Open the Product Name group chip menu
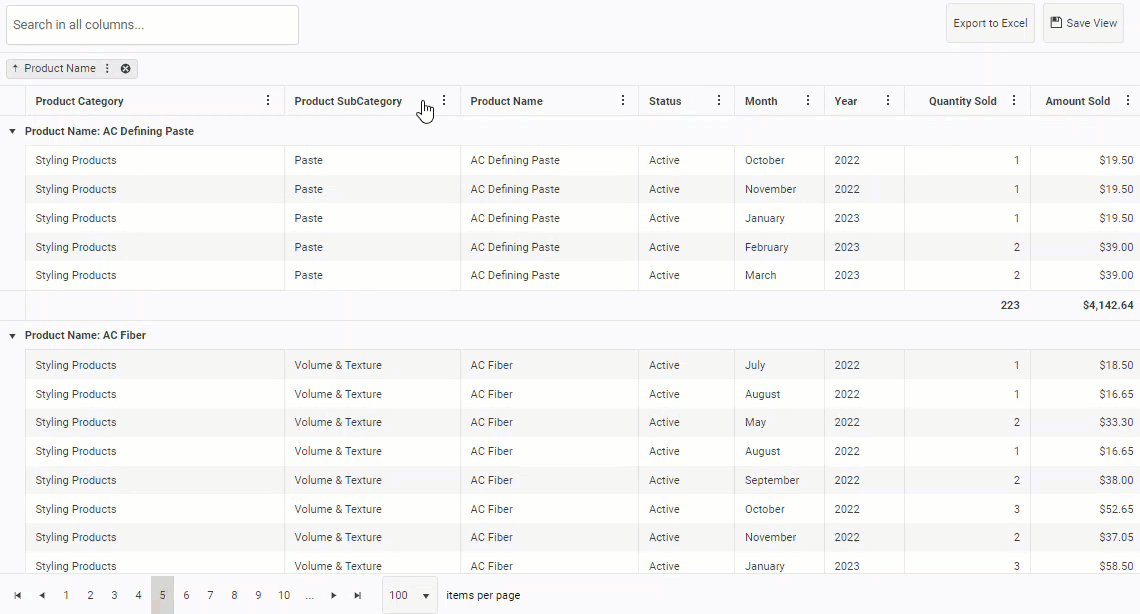Image resolution: width=1140 pixels, height=614 pixels. coord(108,69)
